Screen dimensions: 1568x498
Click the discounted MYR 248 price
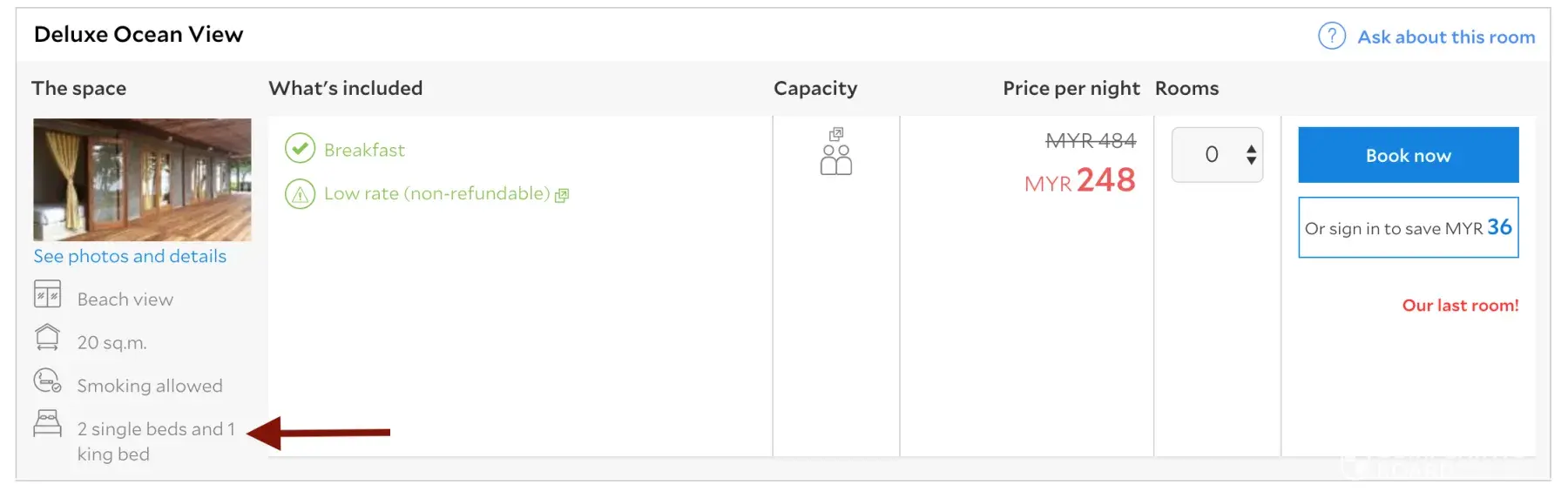pos(1080,180)
